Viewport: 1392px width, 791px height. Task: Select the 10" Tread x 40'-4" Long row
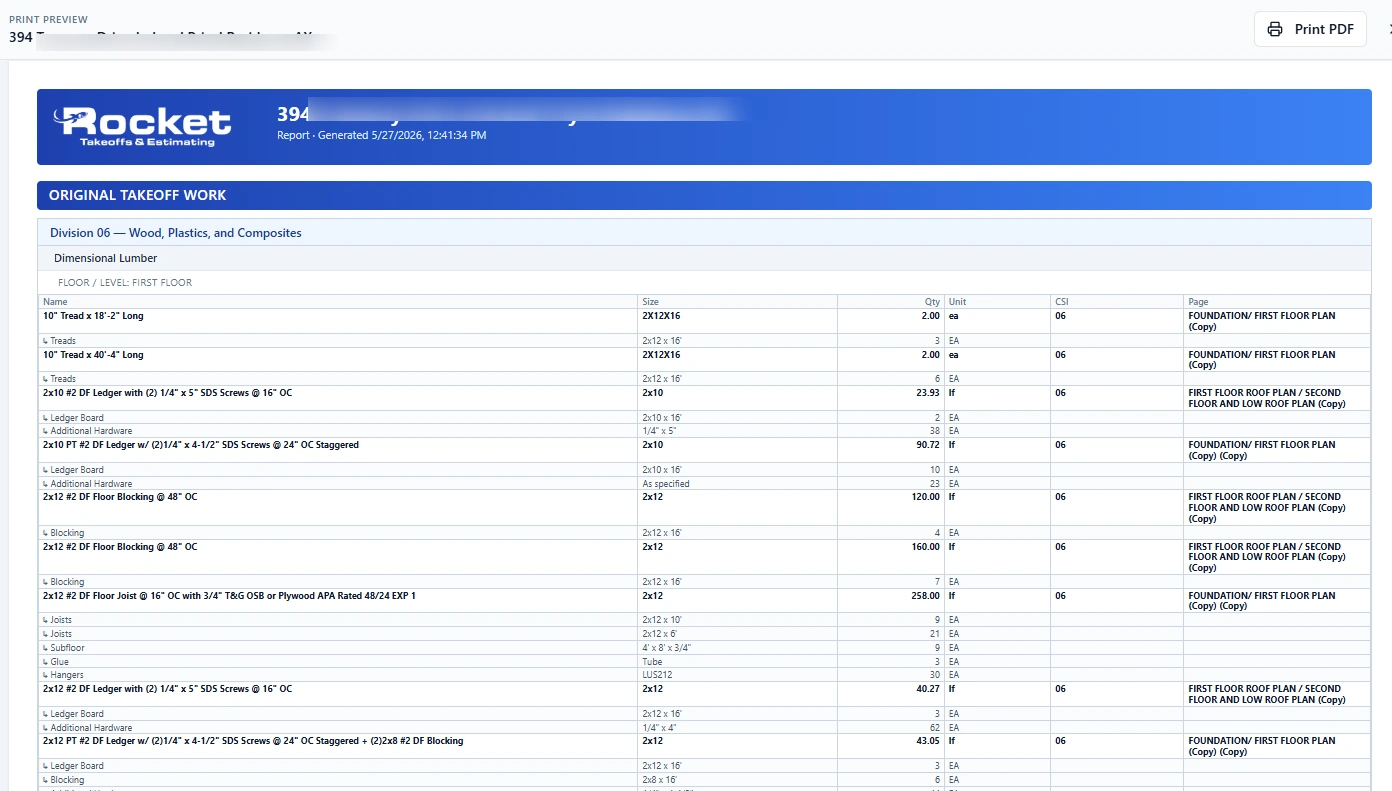tap(704, 360)
